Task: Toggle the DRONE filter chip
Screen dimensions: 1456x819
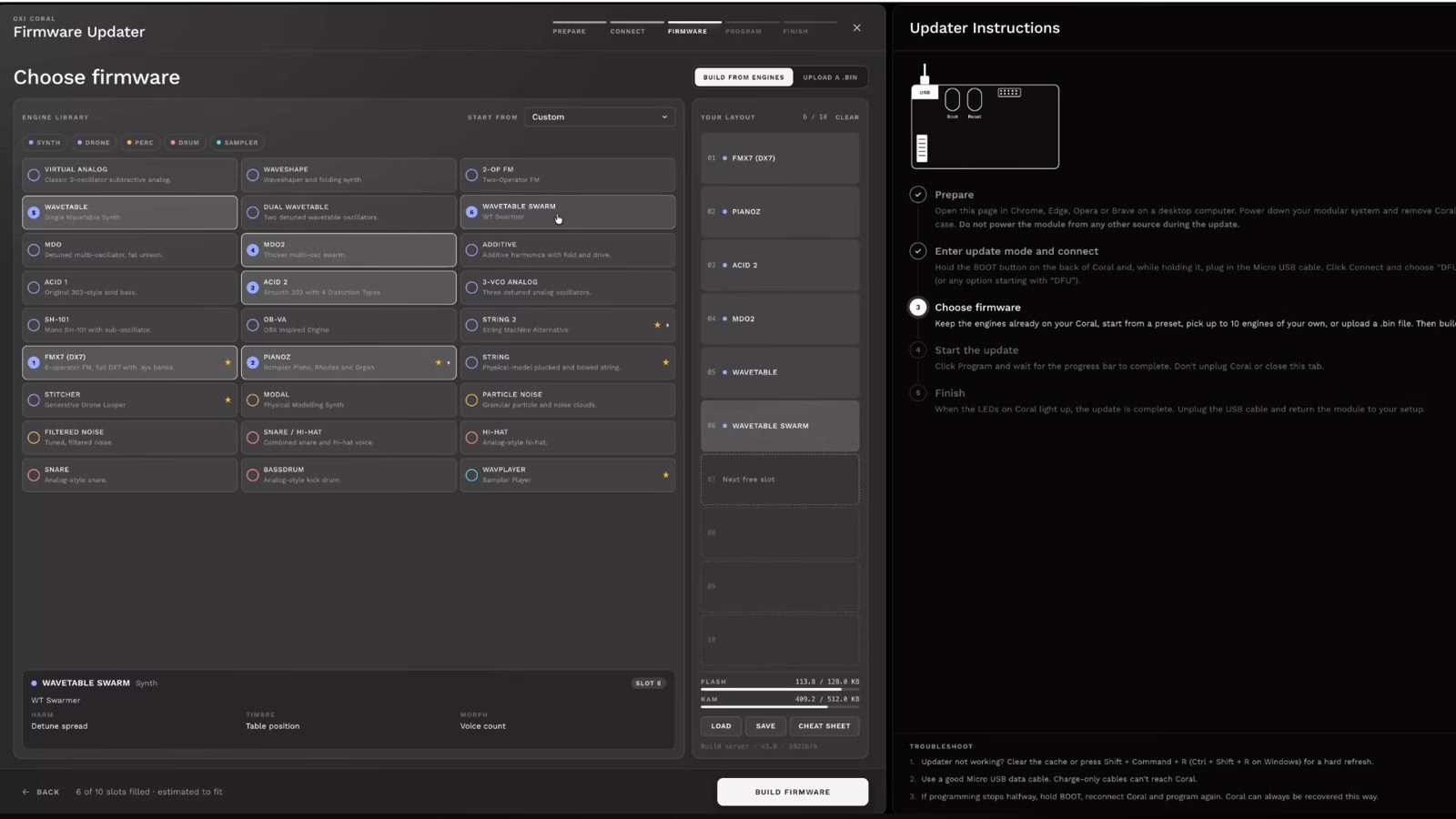Action: coord(94,143)
